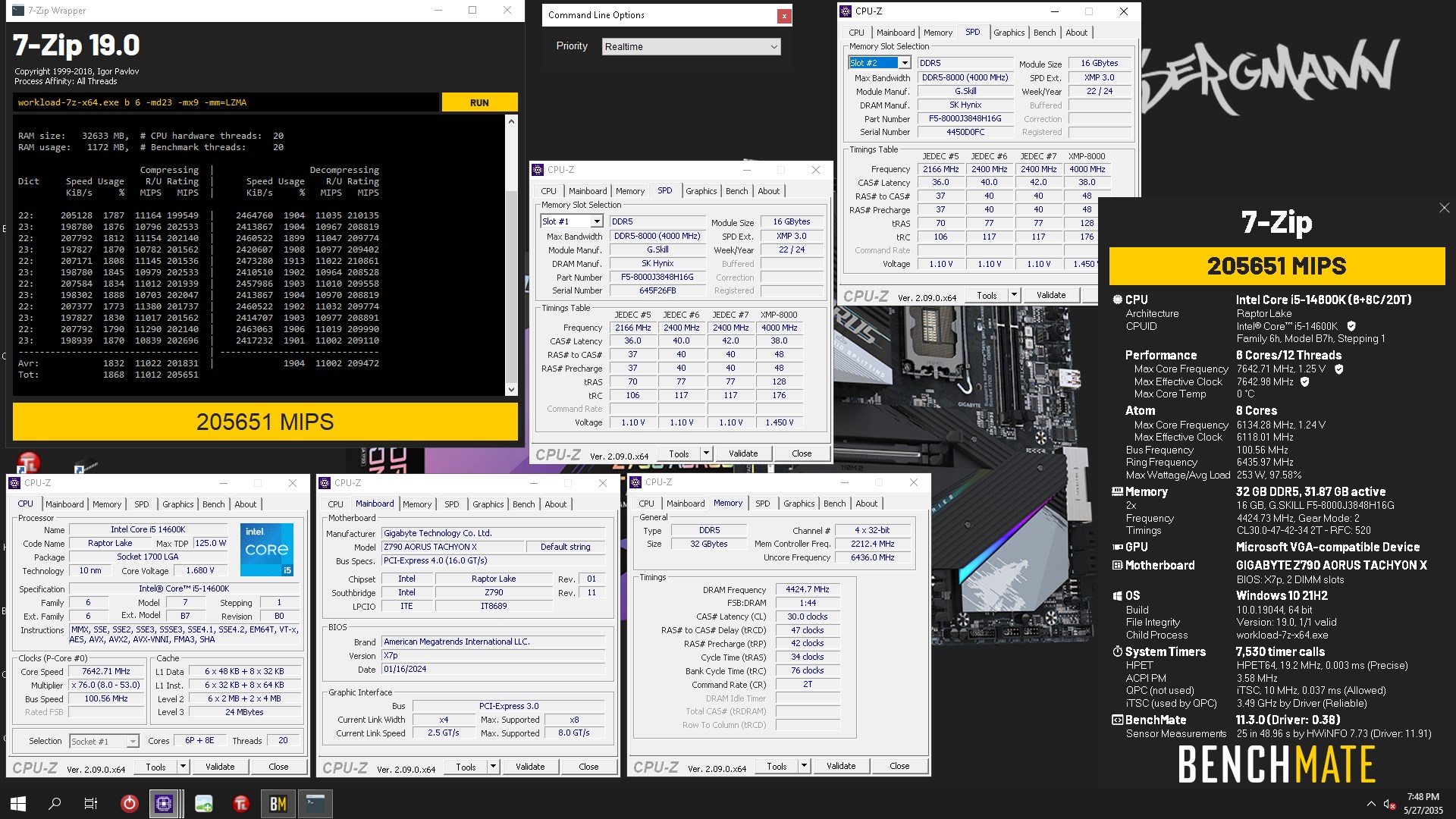Click the title icon of CPU-Z Slot #1 window
Viewport: 1456px width, 819px height.
point(538,170)
